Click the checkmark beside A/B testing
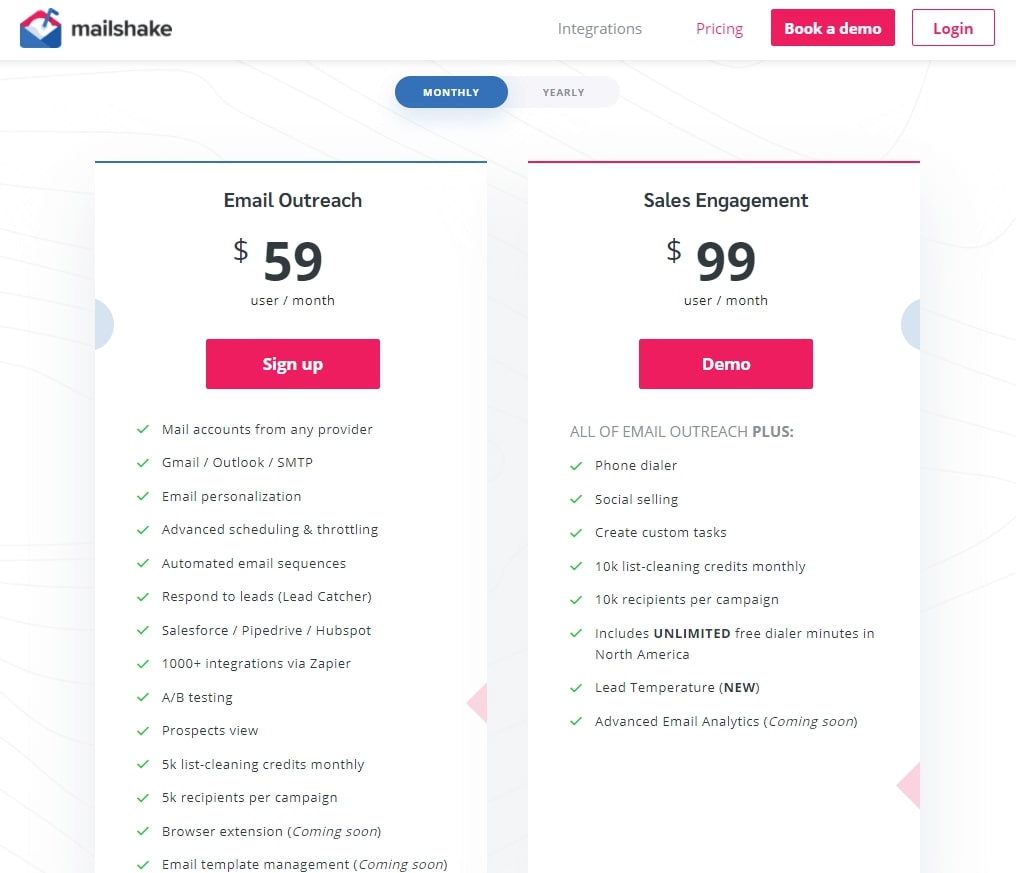This screenshot has width=1016, height=873. point(143,697)
